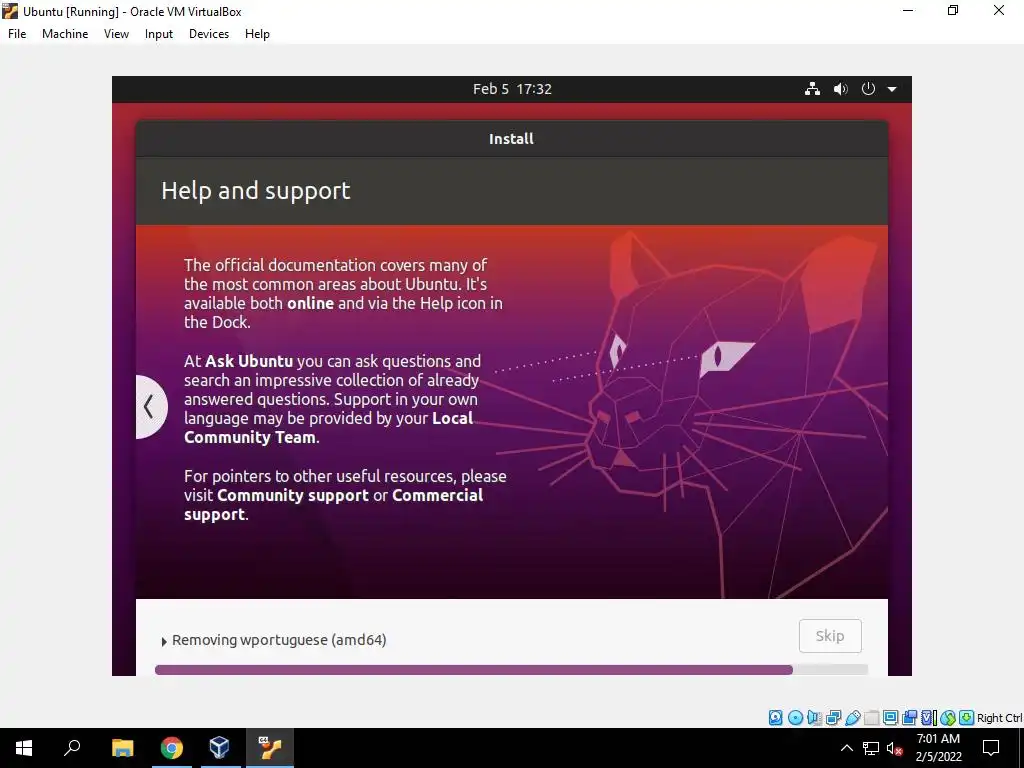The height and width of the screenshot is (768, 1024).
Task: Open VirtualBox Manager taskbar icon
Action: click(x=219, y=748)
